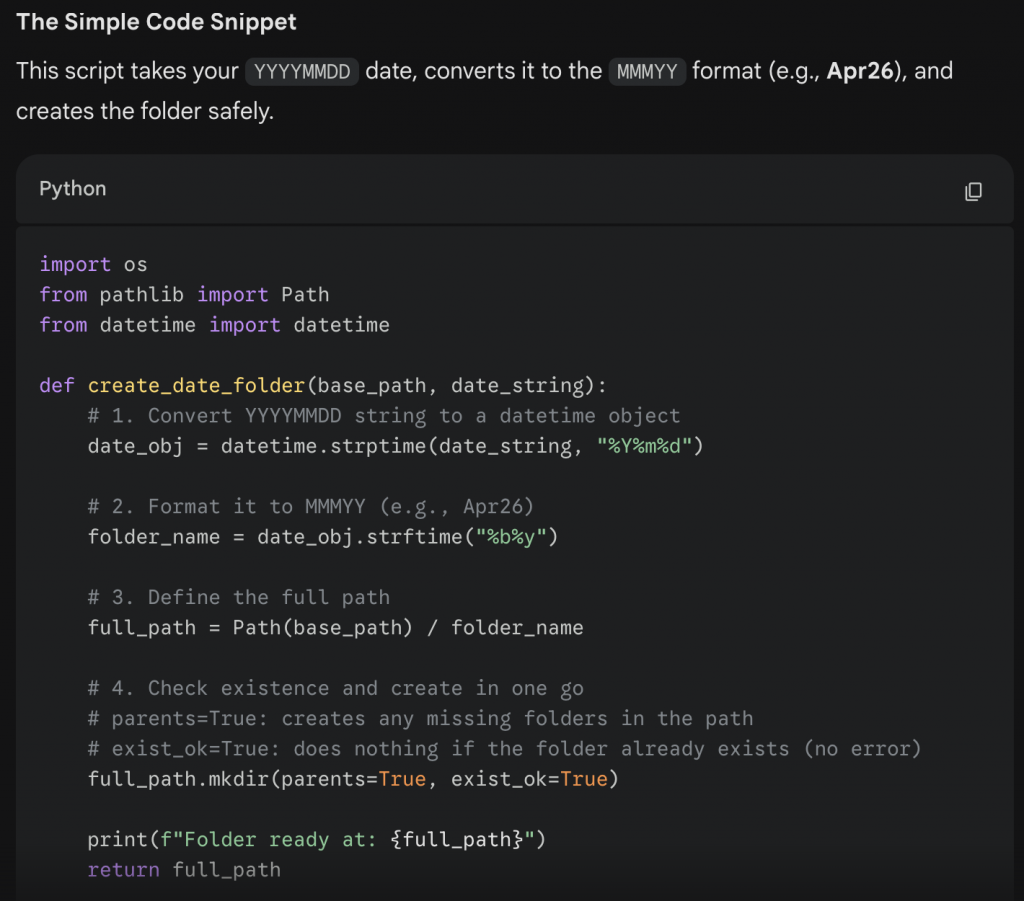
Task: Click the 'full_path = Path(base_path)' line
Action: click(335, 628)
